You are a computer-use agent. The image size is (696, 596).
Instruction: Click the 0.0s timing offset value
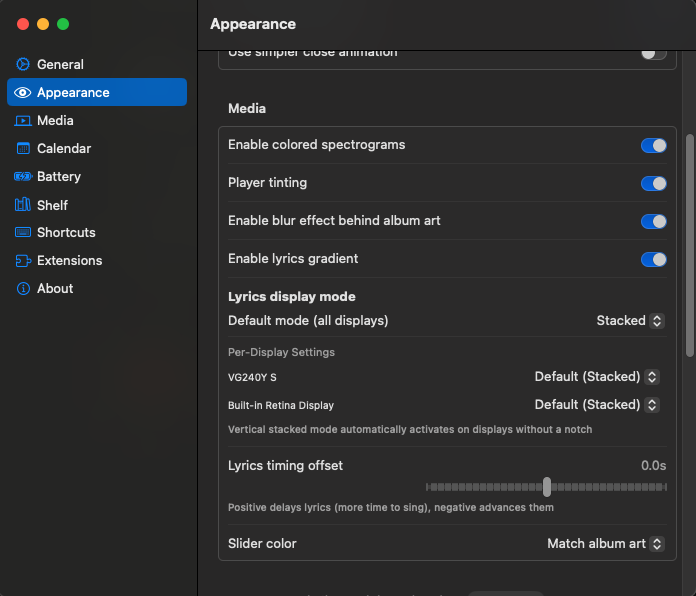pyautogui.click(x=653, y=466)
